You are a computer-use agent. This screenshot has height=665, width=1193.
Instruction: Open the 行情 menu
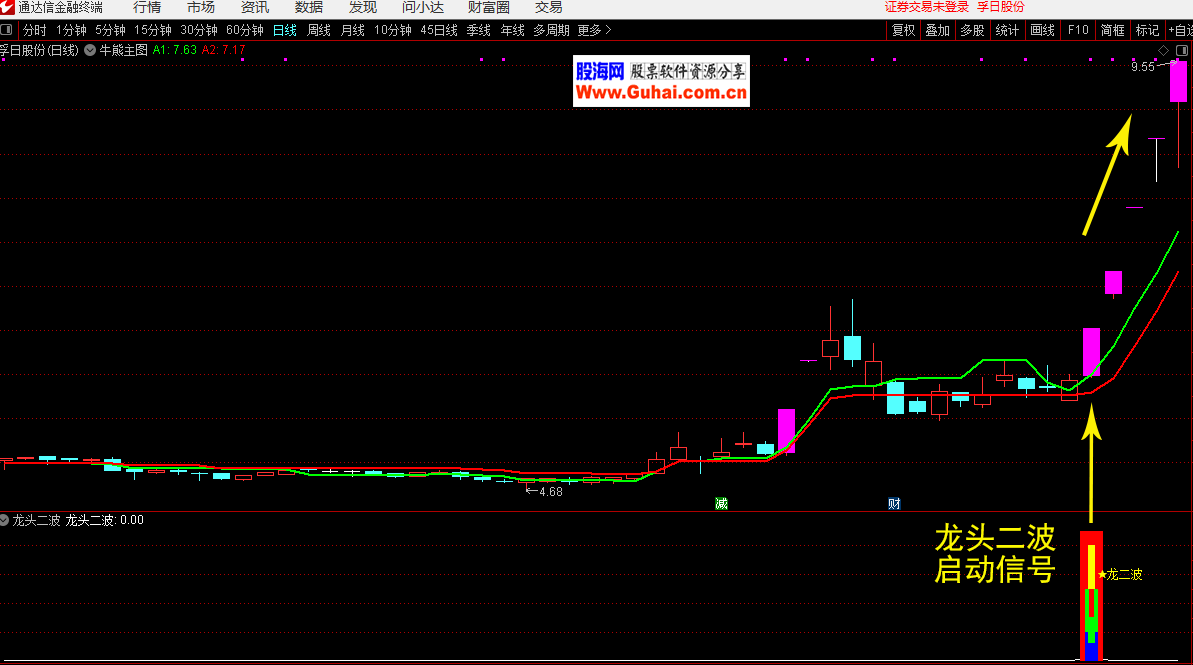[147, 7]
